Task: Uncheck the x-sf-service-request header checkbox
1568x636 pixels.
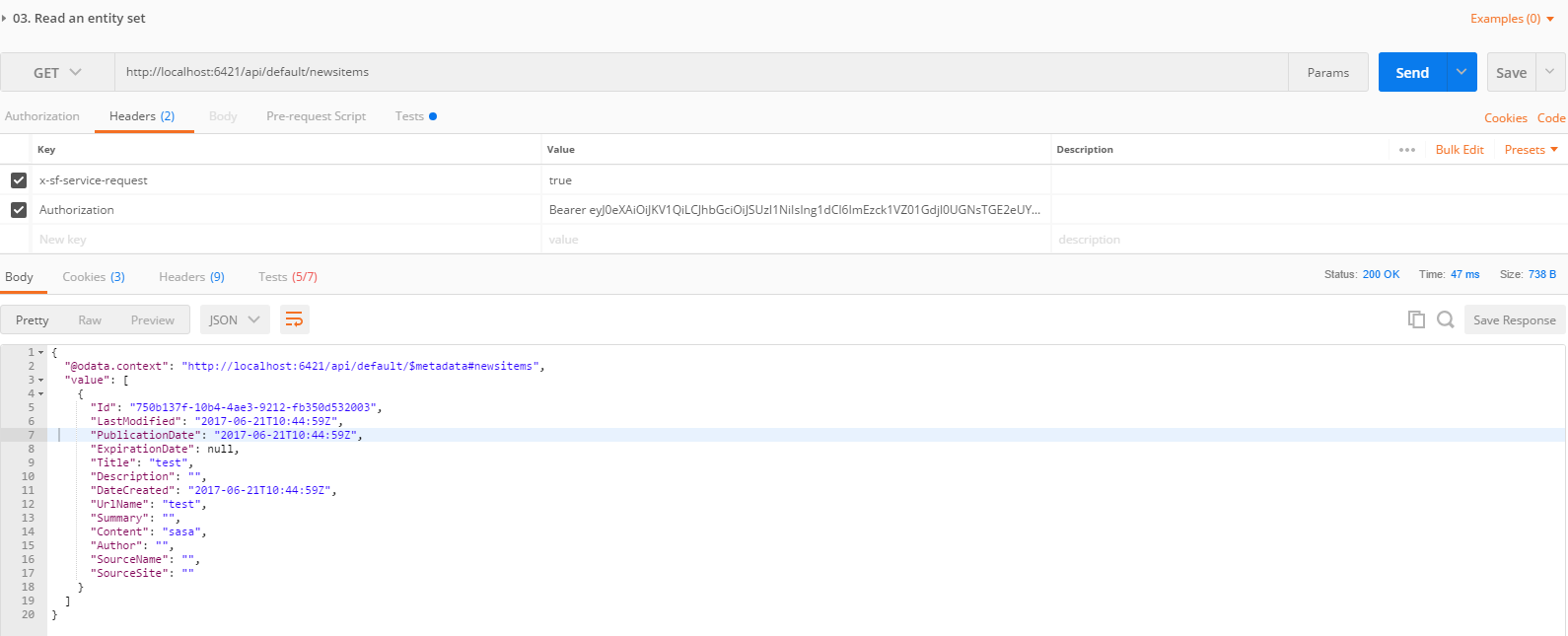Action: click(x=19, y=180)
